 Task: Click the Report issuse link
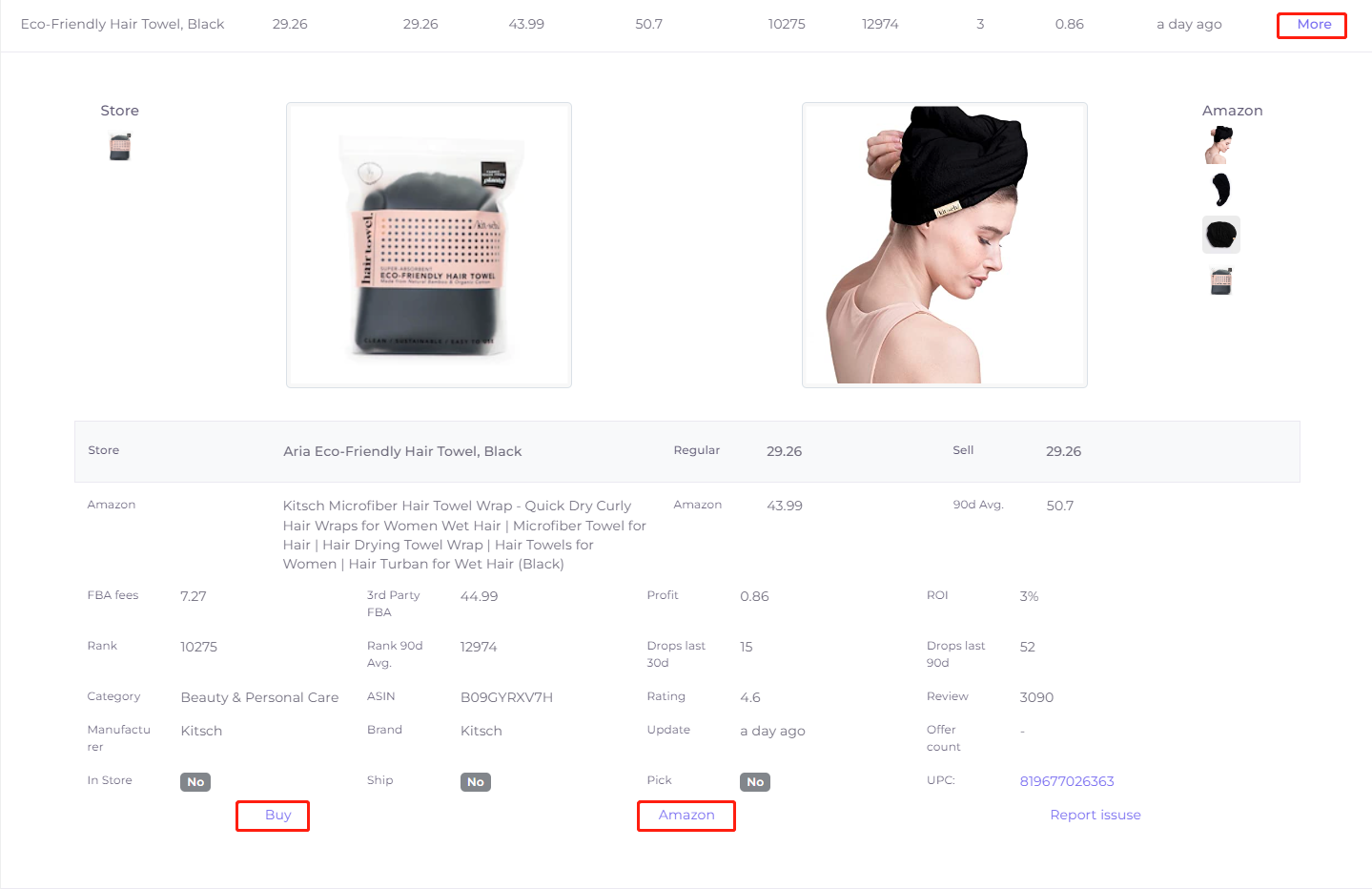(x=1096, y=815)
